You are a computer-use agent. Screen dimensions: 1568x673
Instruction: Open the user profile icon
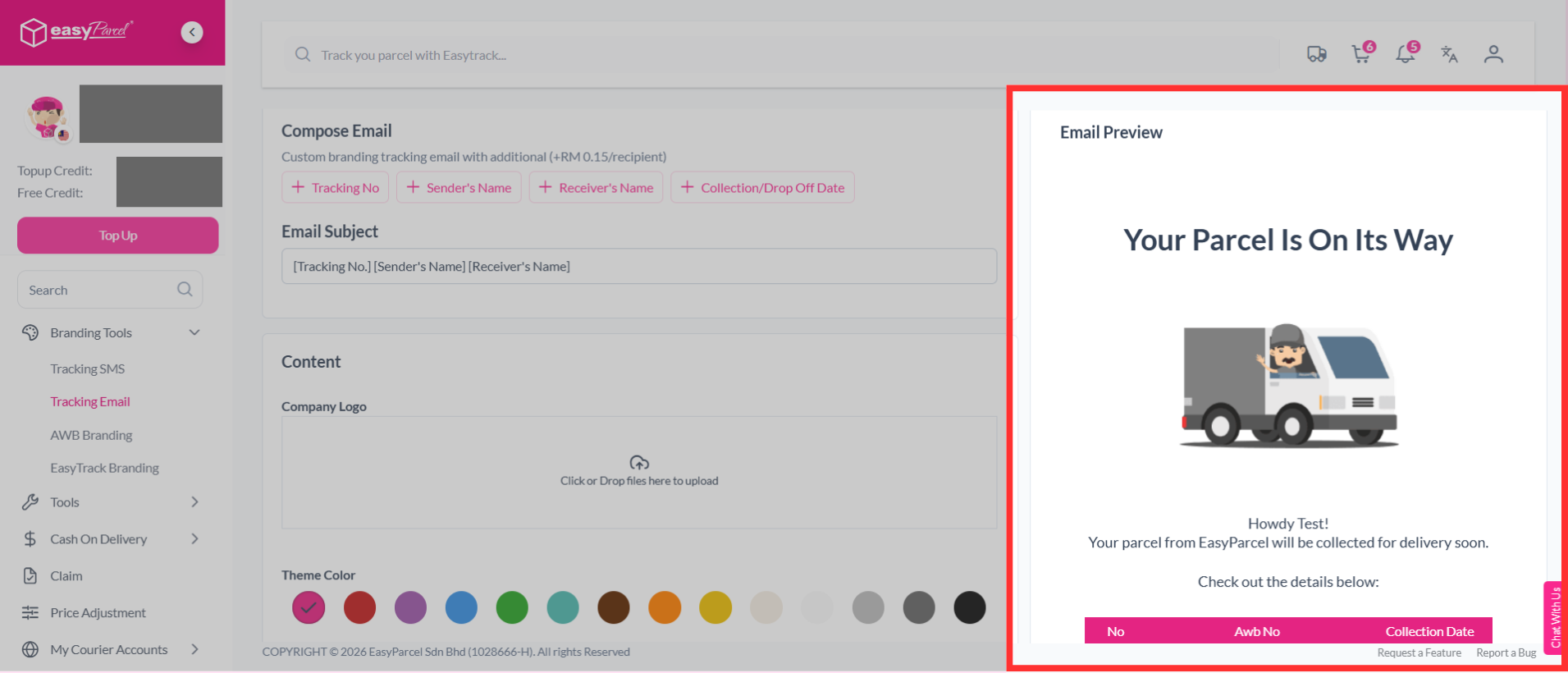[1493, 54]
